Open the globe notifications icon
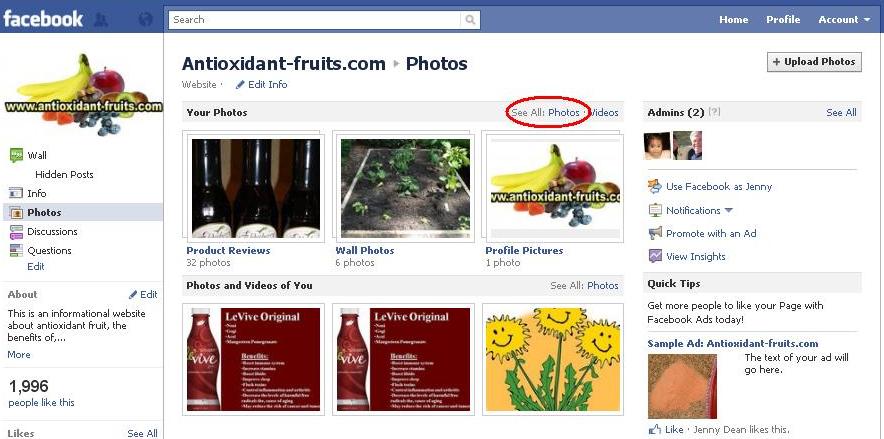 pos(145,20)
